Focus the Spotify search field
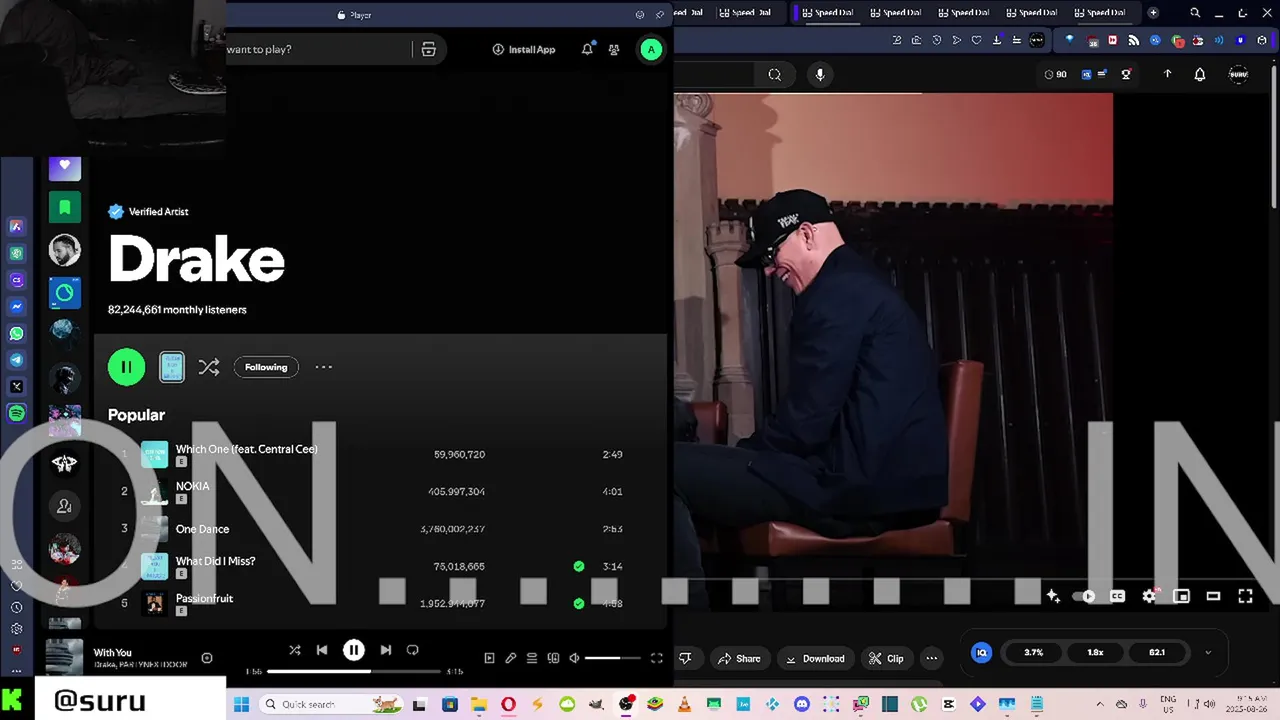This screenshot has height=720, width=1280. coord(318,49)
